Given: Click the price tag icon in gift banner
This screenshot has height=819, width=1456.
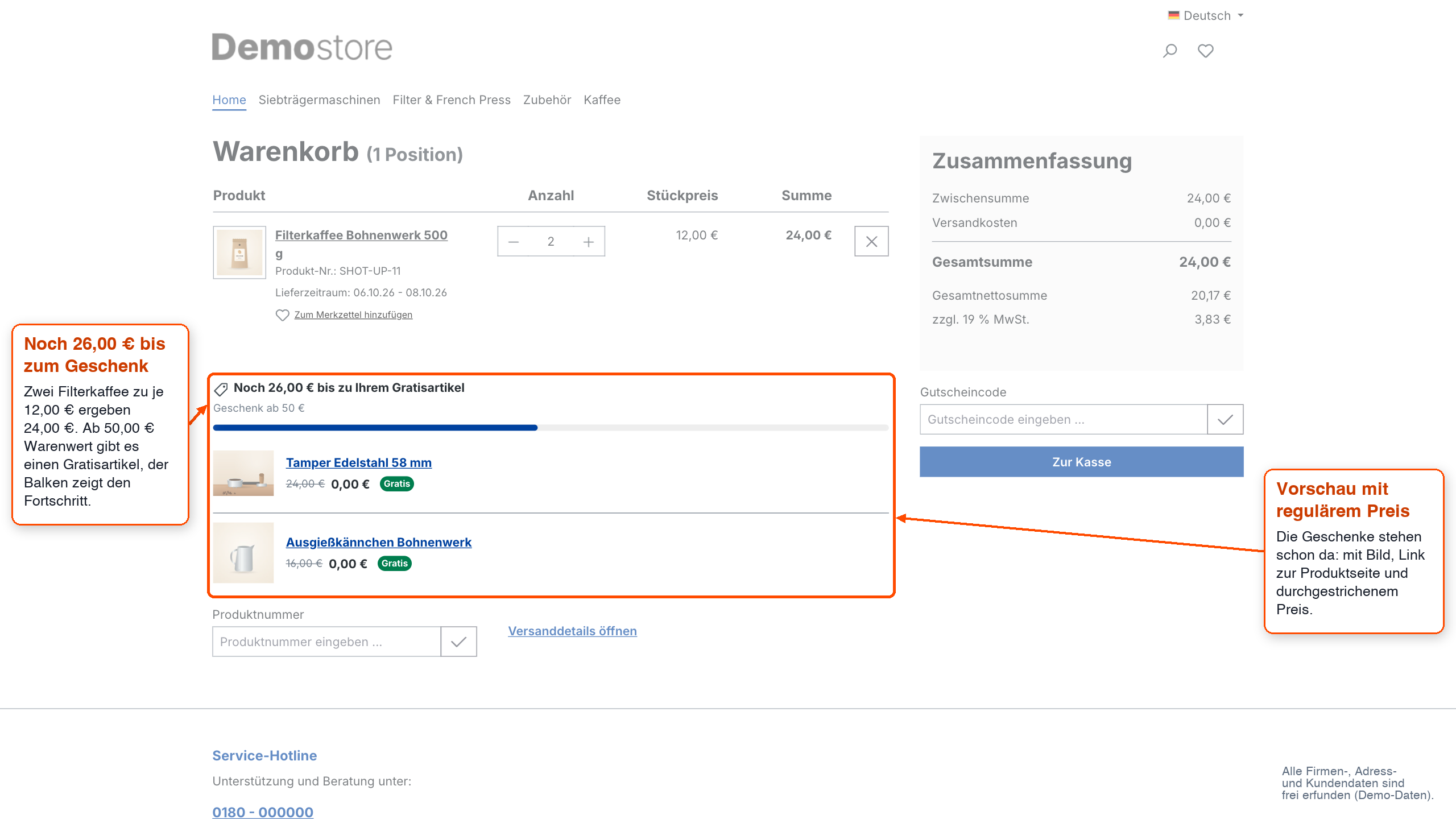Looking at the screenshot, I should click(x=221, y=389).
